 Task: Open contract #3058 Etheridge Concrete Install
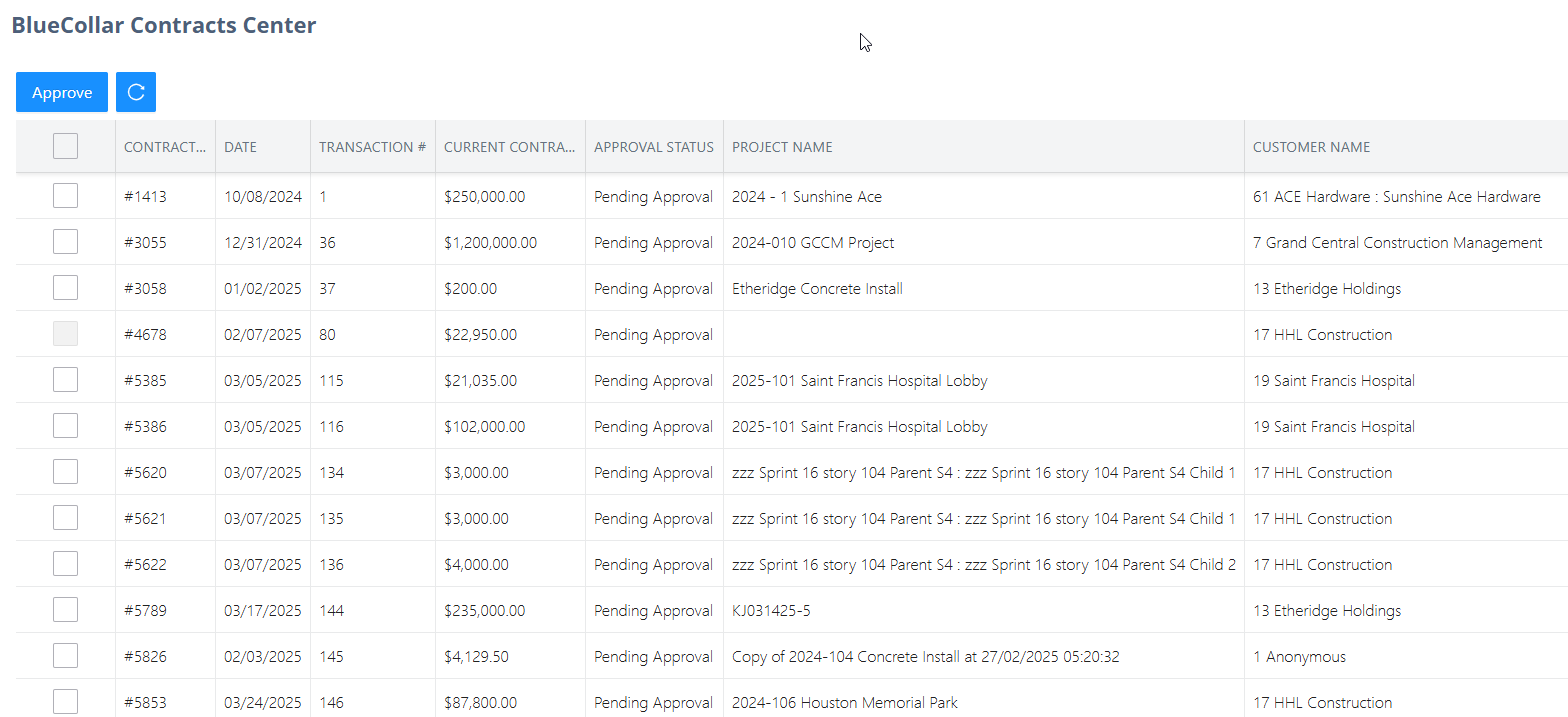(817, 289)
